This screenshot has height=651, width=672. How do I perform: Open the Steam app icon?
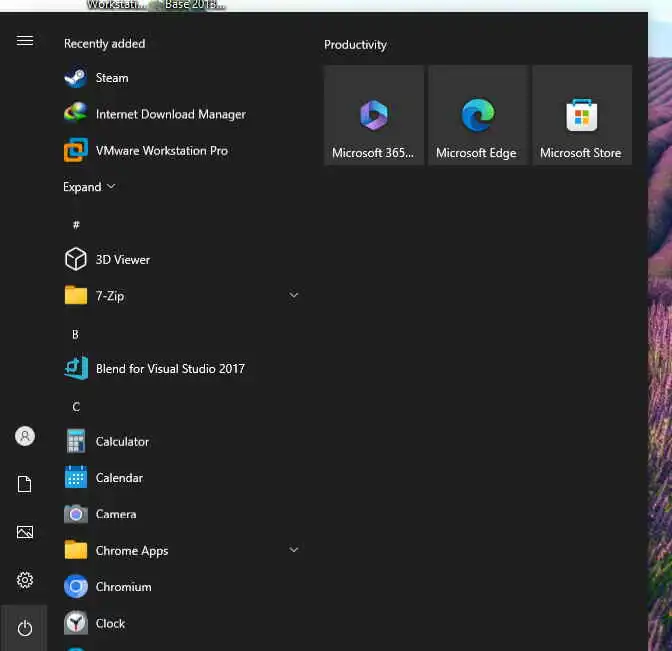pos(76,78)
